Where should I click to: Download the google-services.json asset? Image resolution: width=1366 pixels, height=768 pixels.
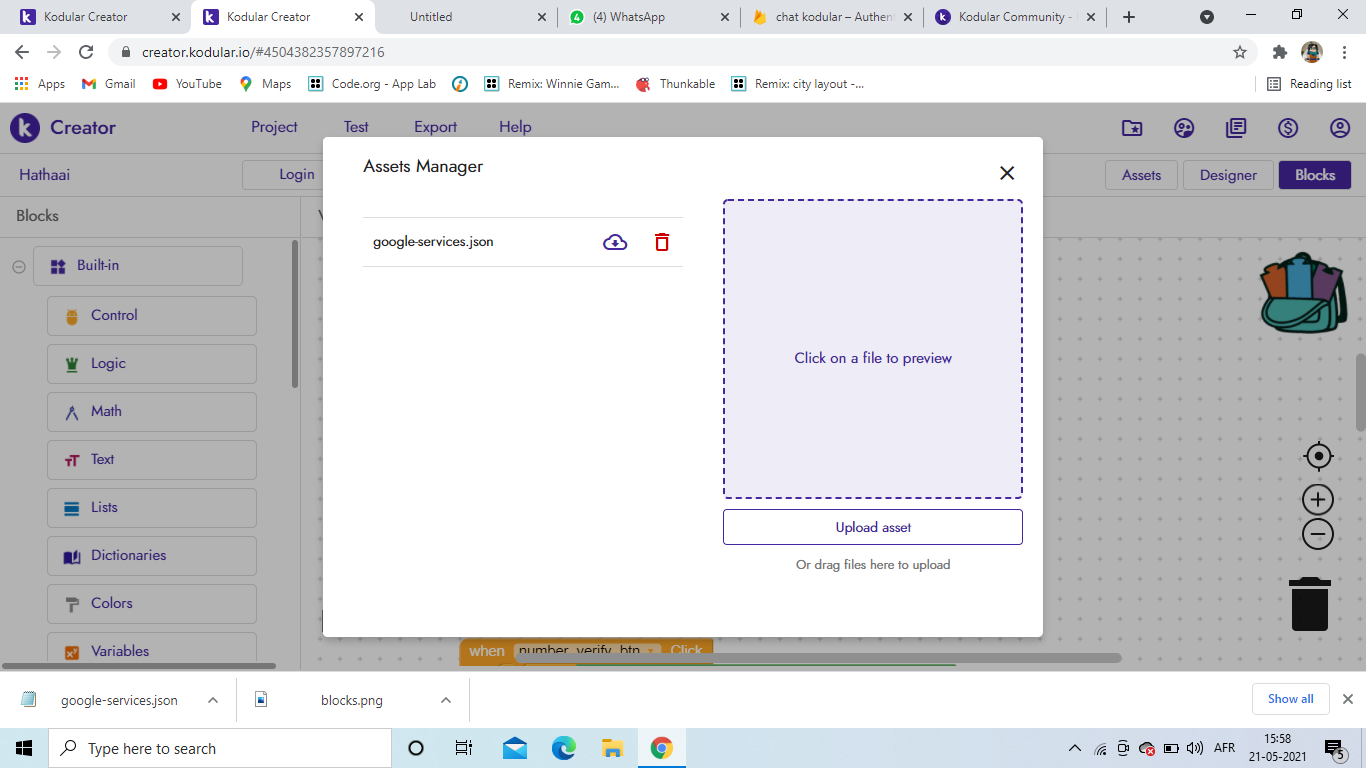click(615, 242)
